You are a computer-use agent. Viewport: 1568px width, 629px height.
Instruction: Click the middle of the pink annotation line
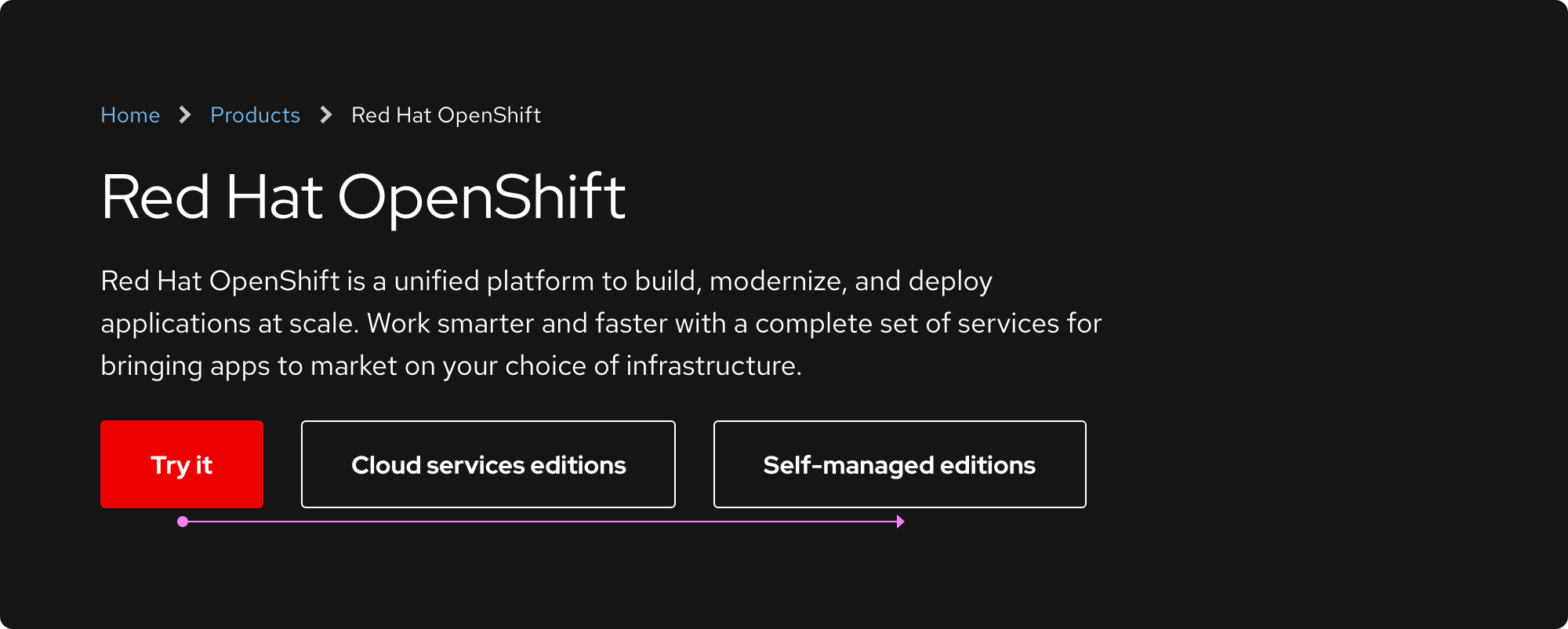(541, 522)
